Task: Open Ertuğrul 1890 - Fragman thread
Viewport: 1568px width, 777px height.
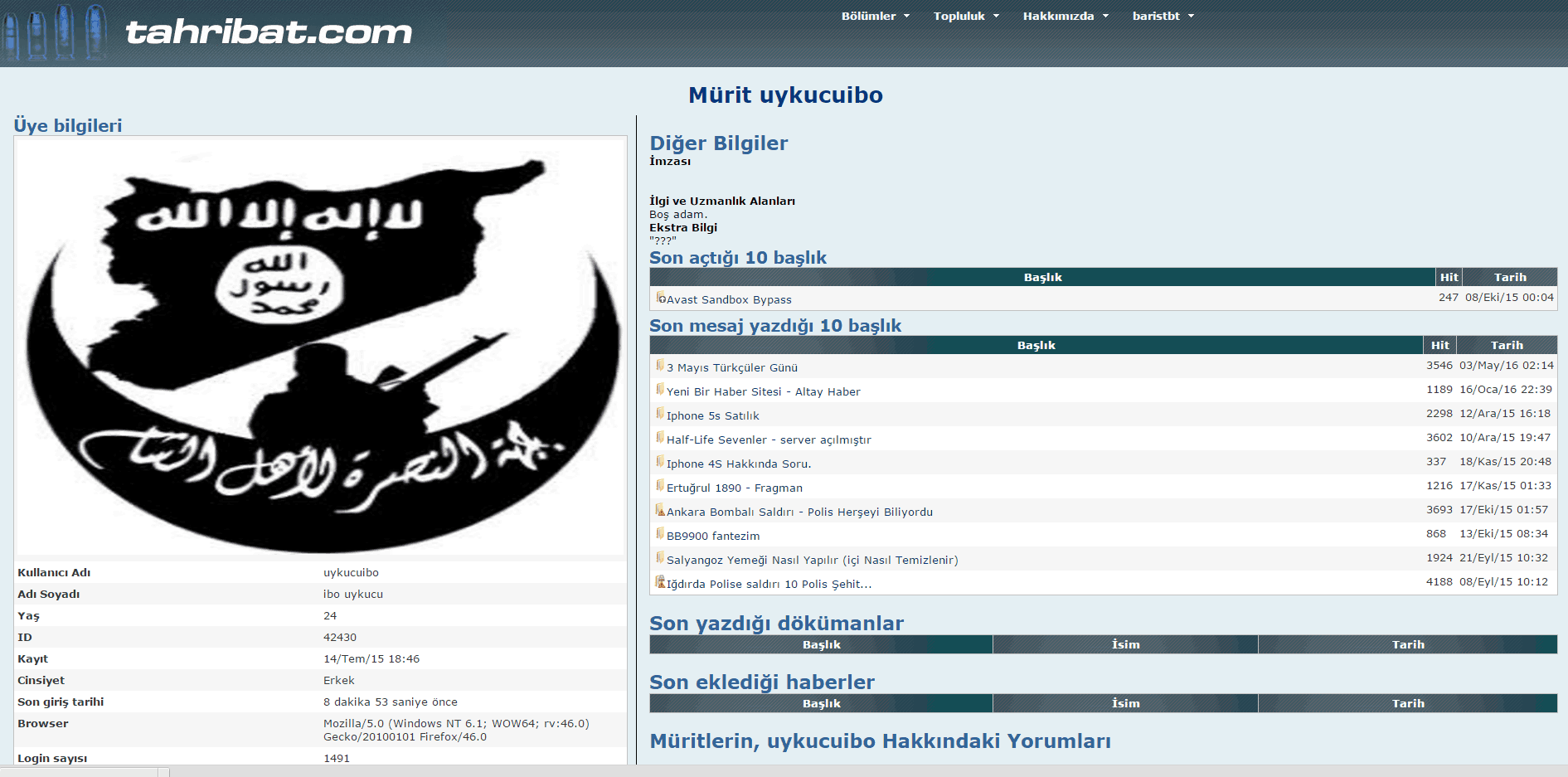Action: 735,488
